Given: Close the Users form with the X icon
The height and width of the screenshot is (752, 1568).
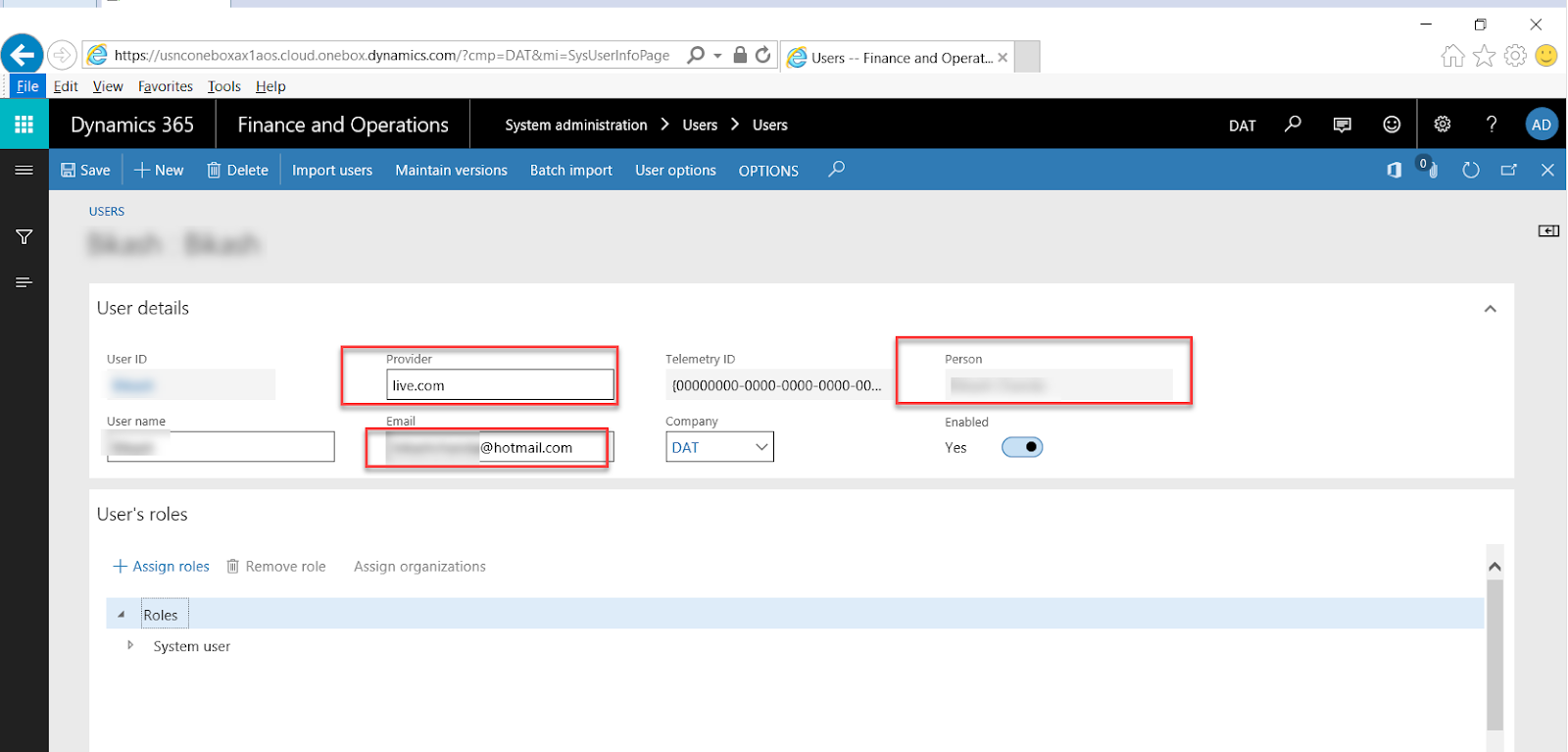Looking at the screenshot, I should (x=1547, y=171).
